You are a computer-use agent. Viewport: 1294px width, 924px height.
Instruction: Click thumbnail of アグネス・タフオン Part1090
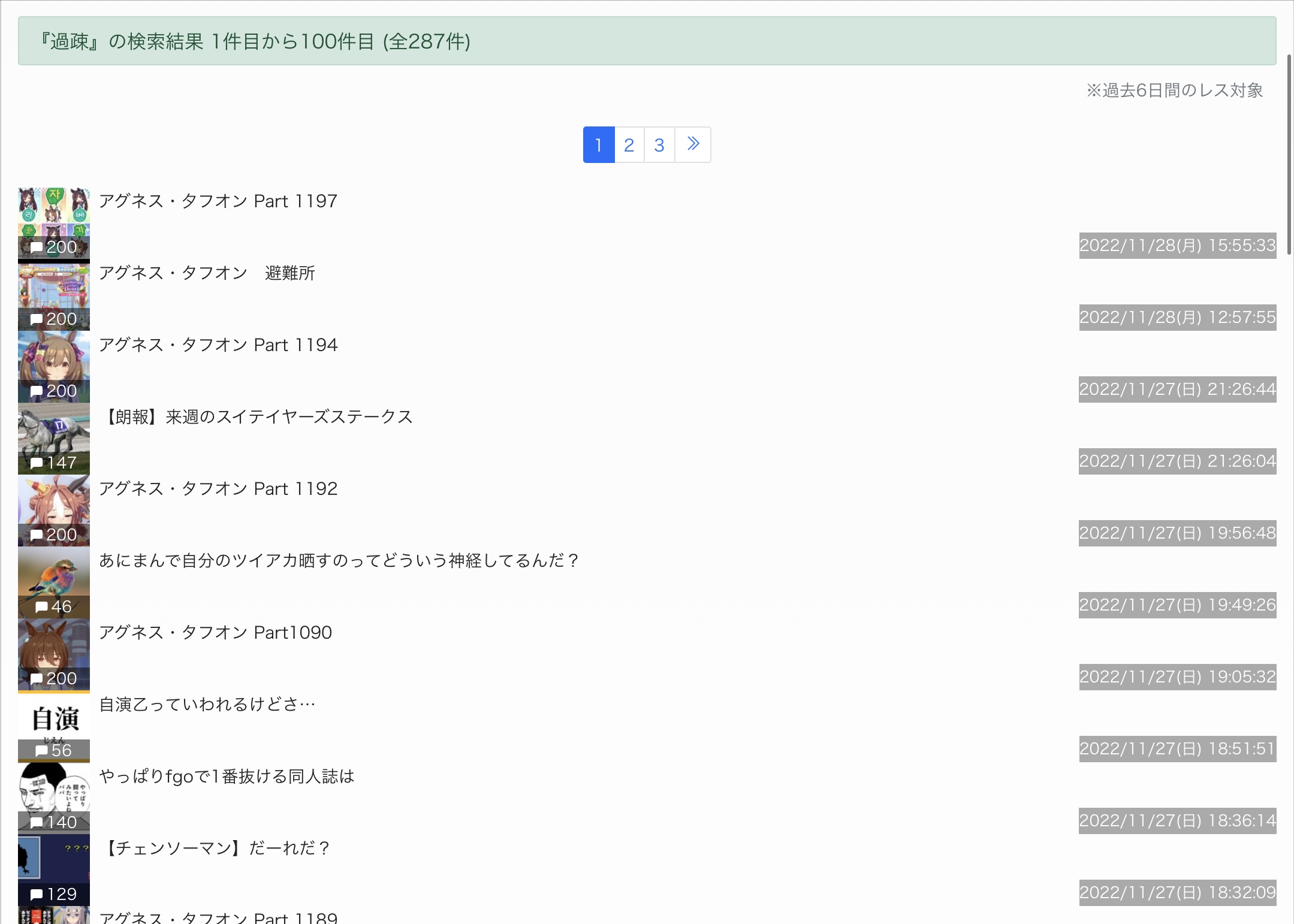[x=54, y=654]
